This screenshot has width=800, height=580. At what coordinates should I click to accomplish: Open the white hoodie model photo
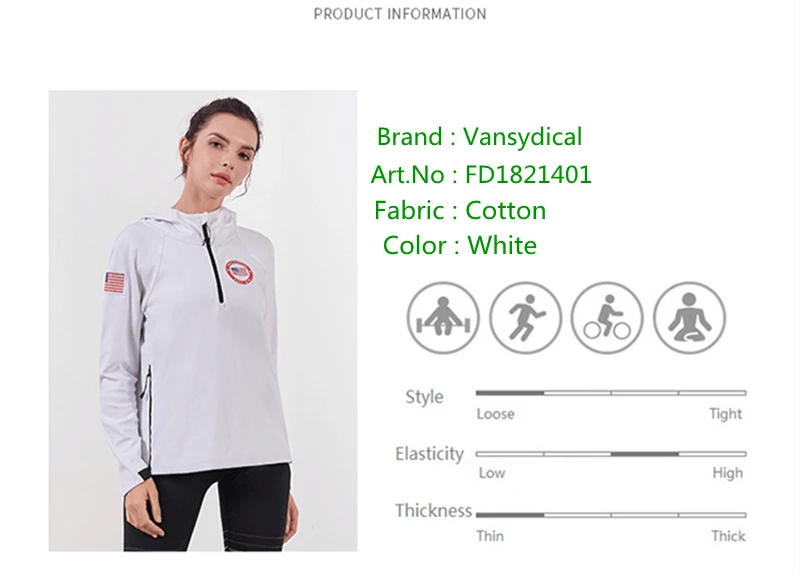coord(203,320)
